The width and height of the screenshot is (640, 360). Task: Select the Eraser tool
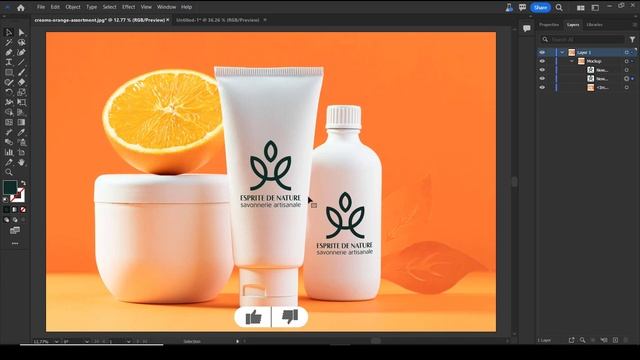tap(21, 82)
